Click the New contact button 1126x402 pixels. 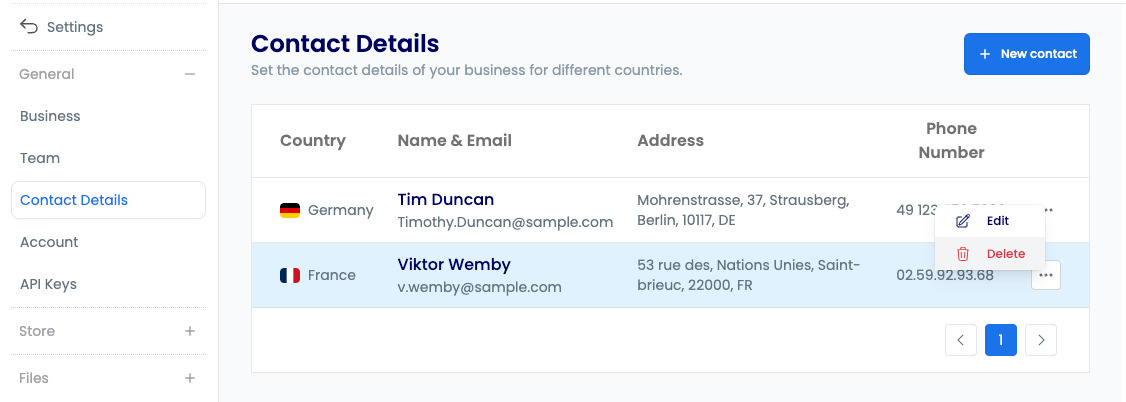tap(1026, 54)
